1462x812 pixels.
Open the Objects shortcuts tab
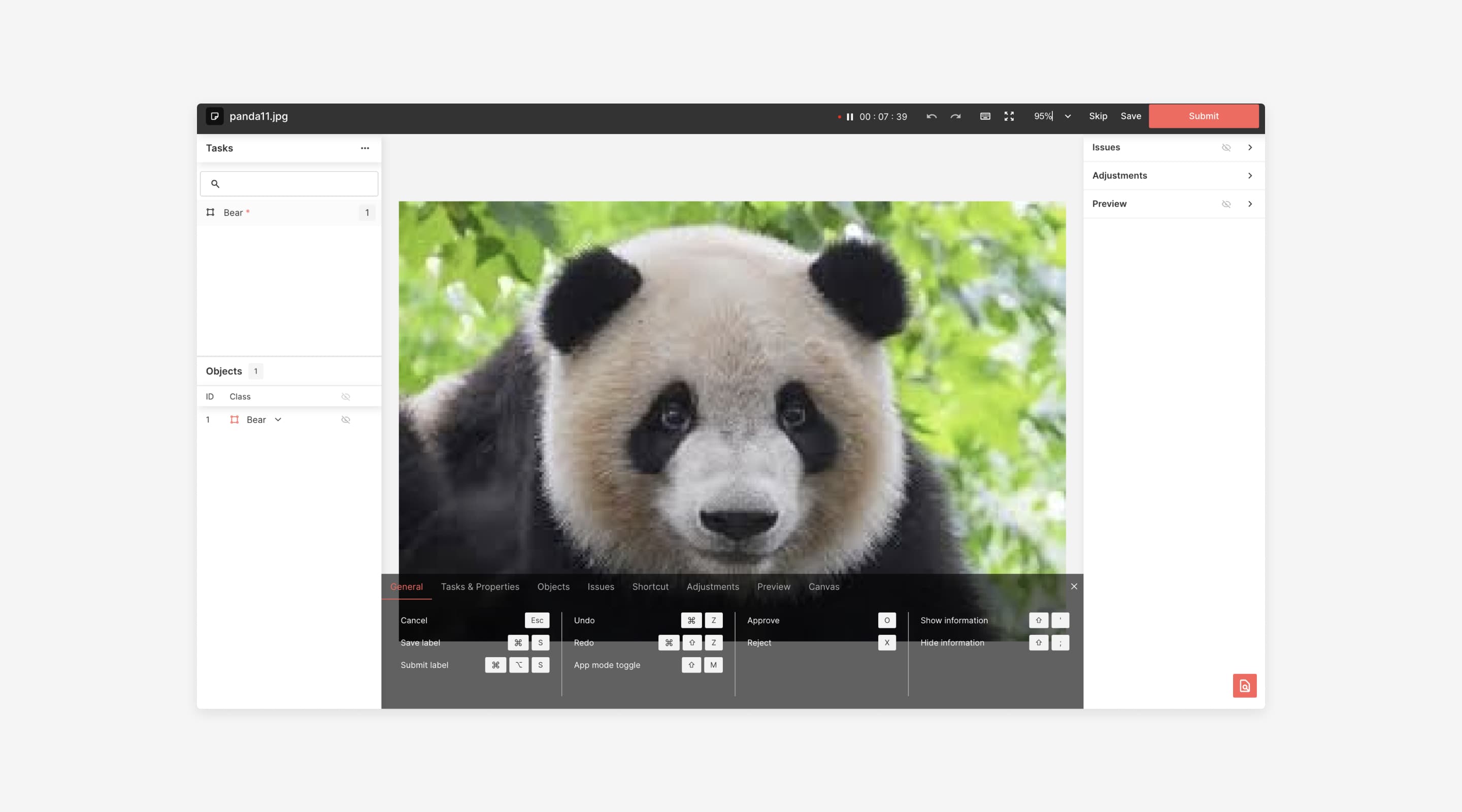553,587
